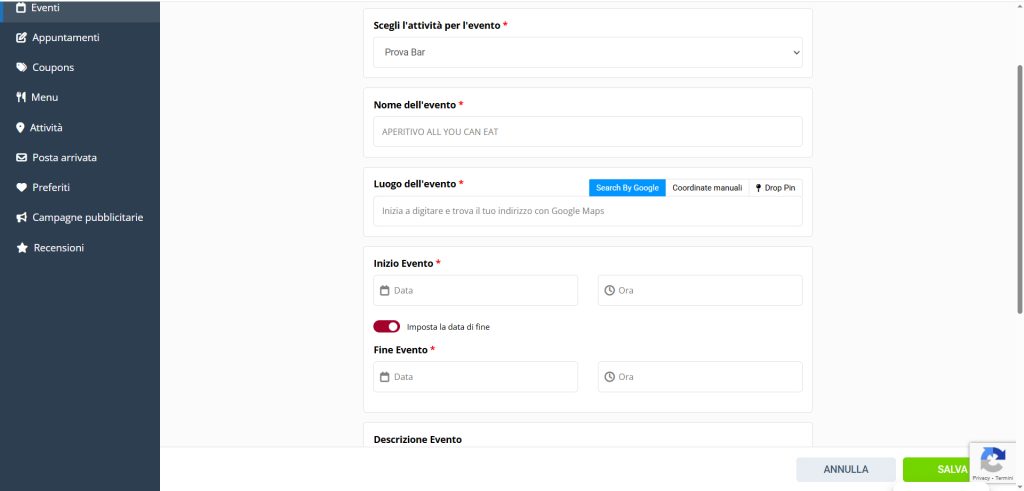Open the Fine Evento time picker

[700, 377]
